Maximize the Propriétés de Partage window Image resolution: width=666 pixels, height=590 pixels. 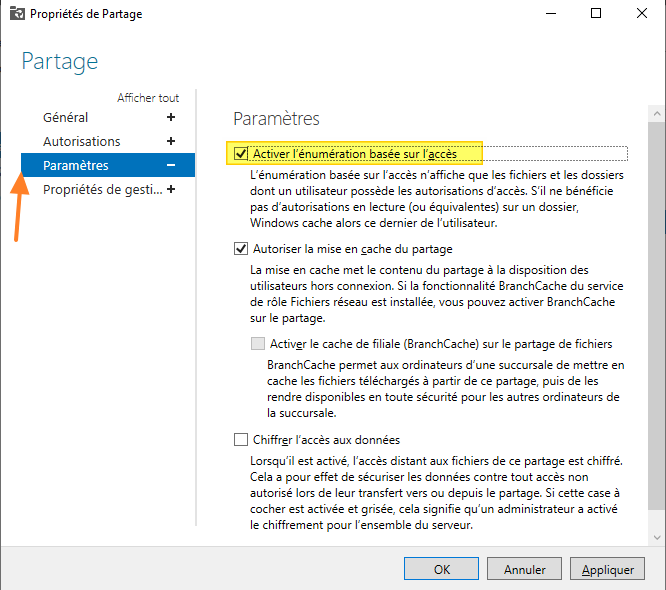(x=596, y=14)
